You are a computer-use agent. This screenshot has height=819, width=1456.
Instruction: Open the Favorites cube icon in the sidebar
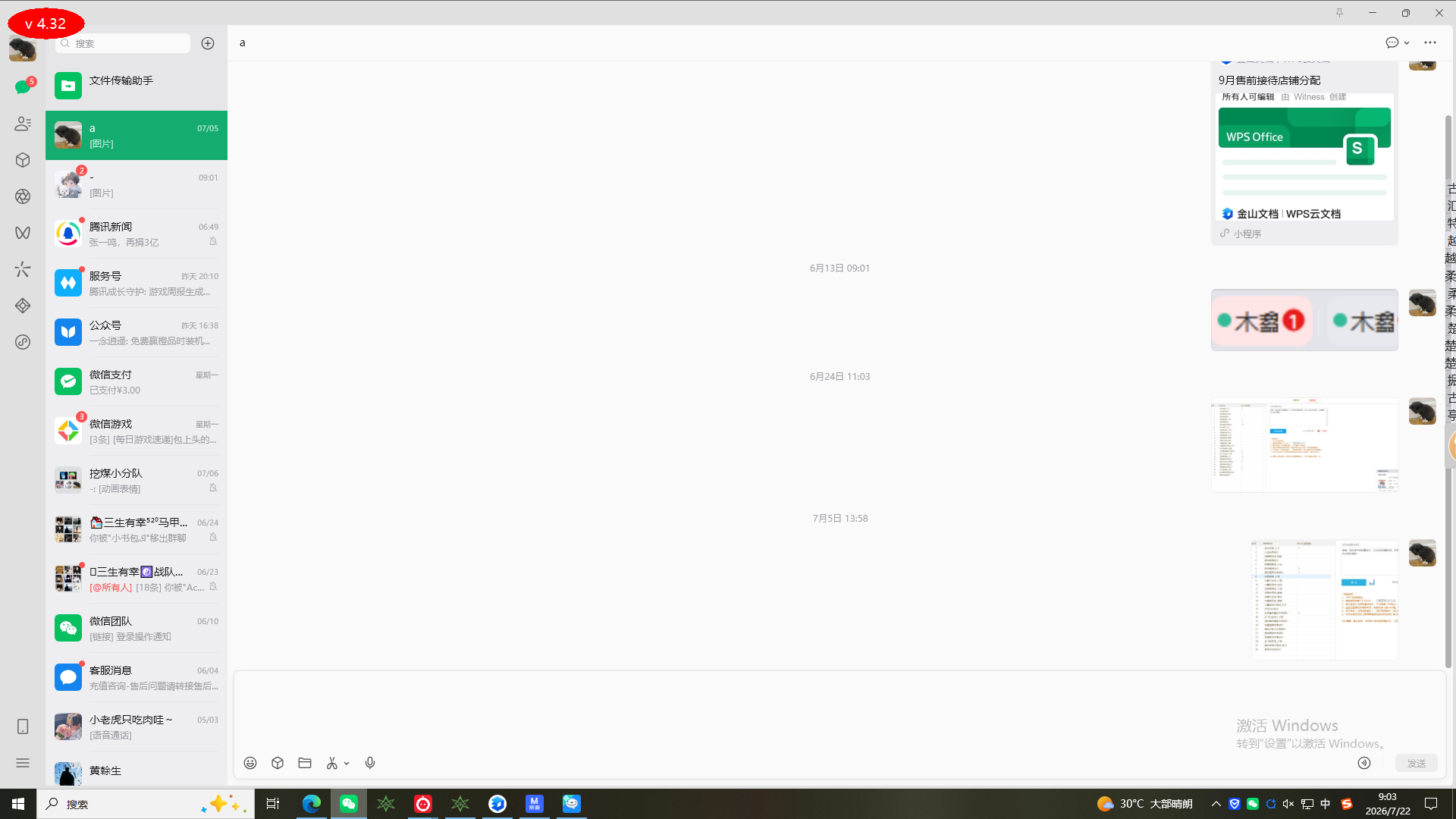click(x=23, y=160)
